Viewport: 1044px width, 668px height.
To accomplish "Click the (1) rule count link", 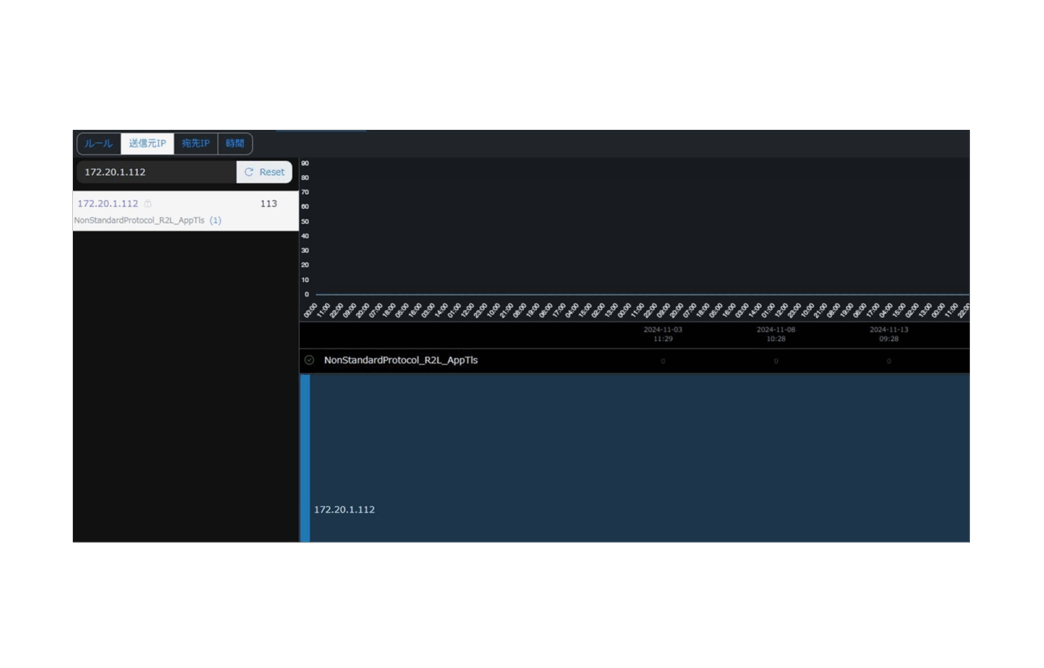I will click(x=215, y=220).
